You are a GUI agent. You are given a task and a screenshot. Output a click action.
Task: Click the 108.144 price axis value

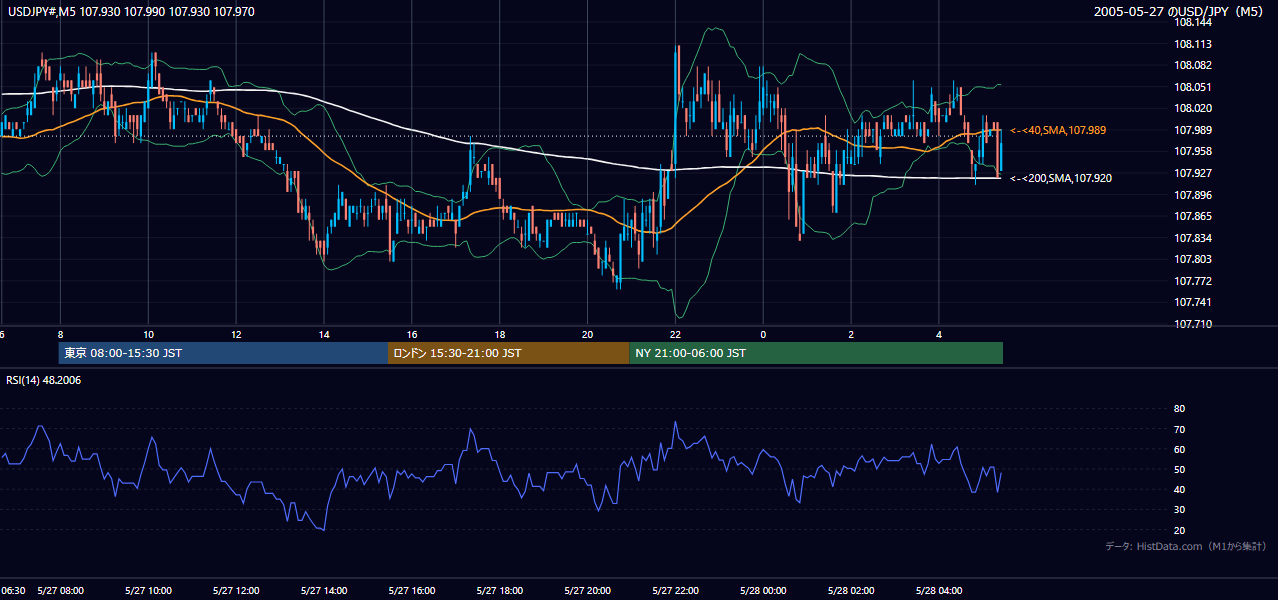(1194, 22)
